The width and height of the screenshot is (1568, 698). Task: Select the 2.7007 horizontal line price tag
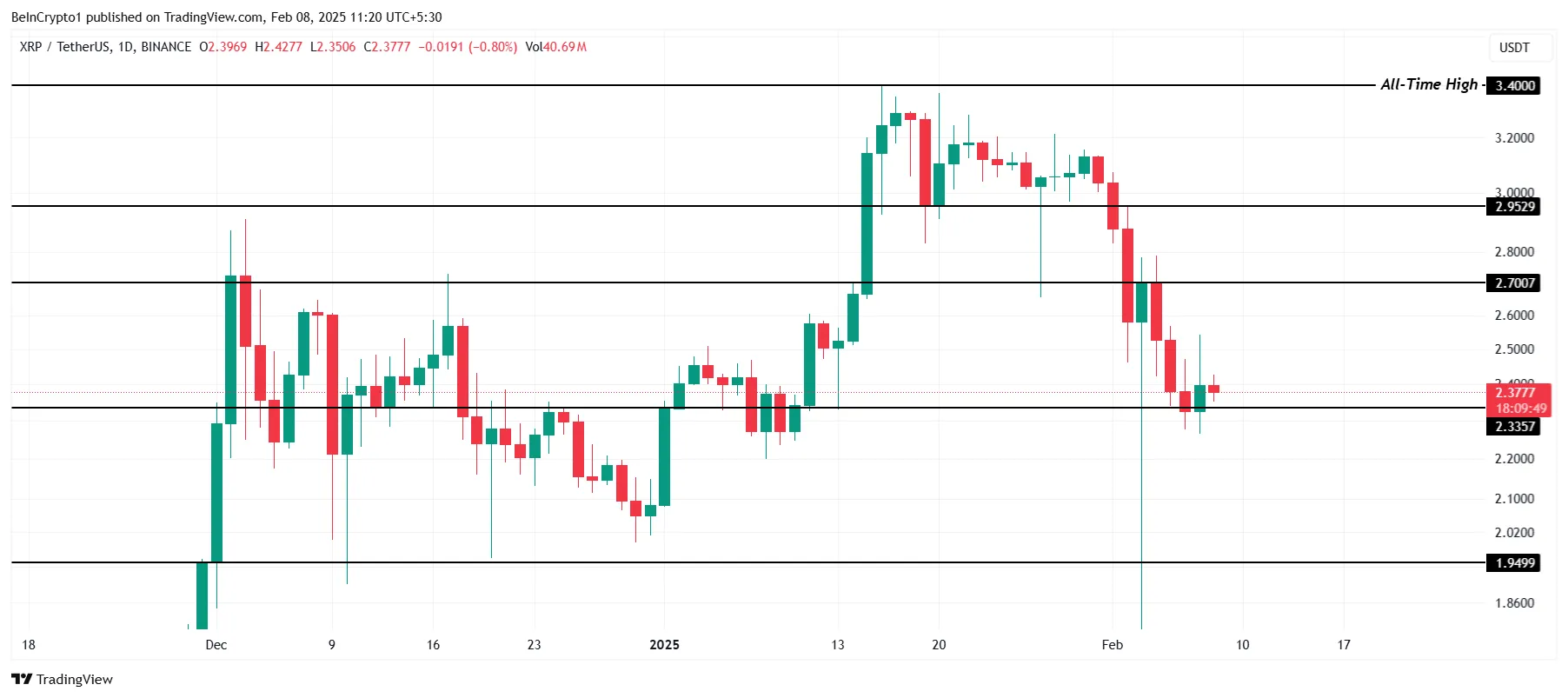pyautogui.click(x=1514, y=283)
